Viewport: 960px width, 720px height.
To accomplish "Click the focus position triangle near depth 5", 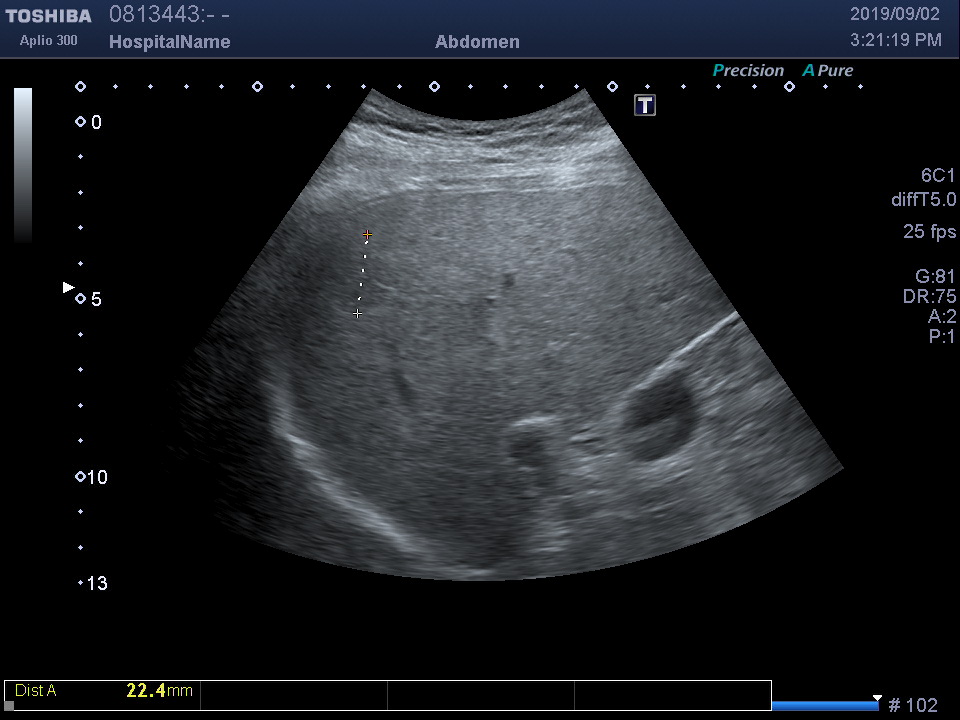I will point(68,288).
